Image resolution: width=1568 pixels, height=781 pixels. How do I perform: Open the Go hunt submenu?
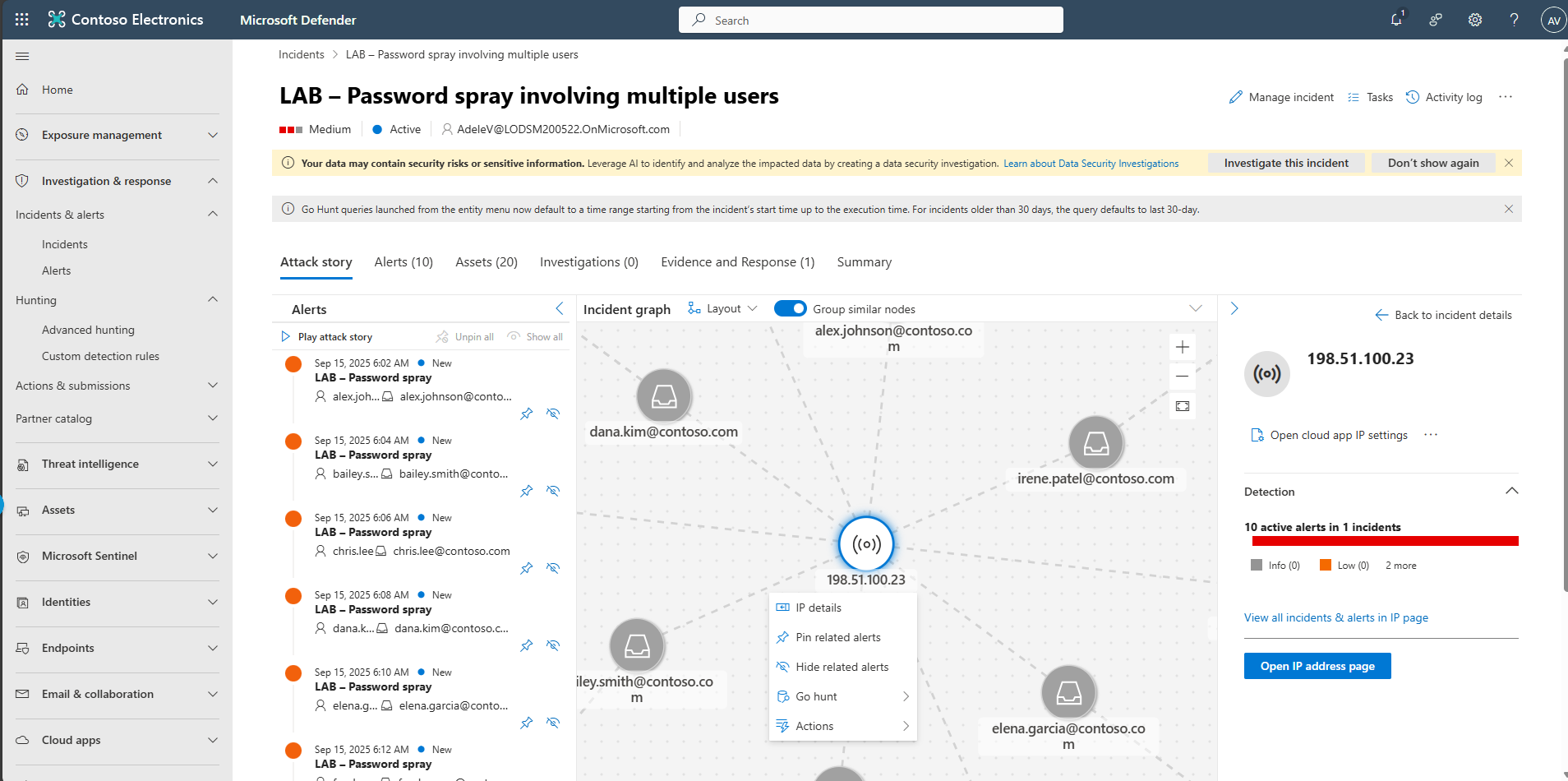click(842, 696)
